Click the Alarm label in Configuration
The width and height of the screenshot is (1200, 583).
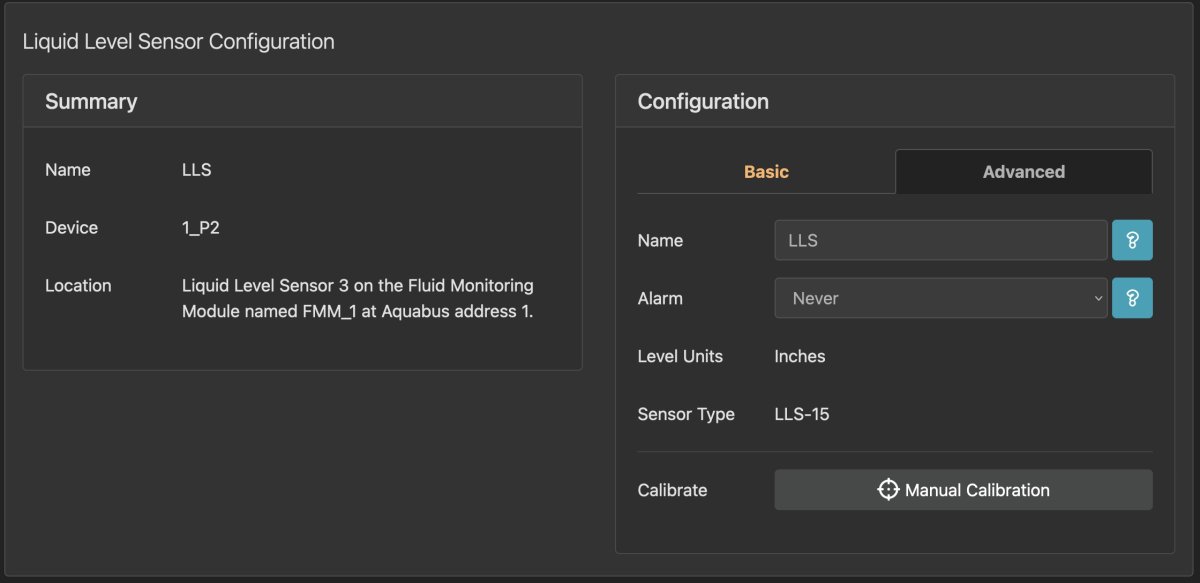660,298
